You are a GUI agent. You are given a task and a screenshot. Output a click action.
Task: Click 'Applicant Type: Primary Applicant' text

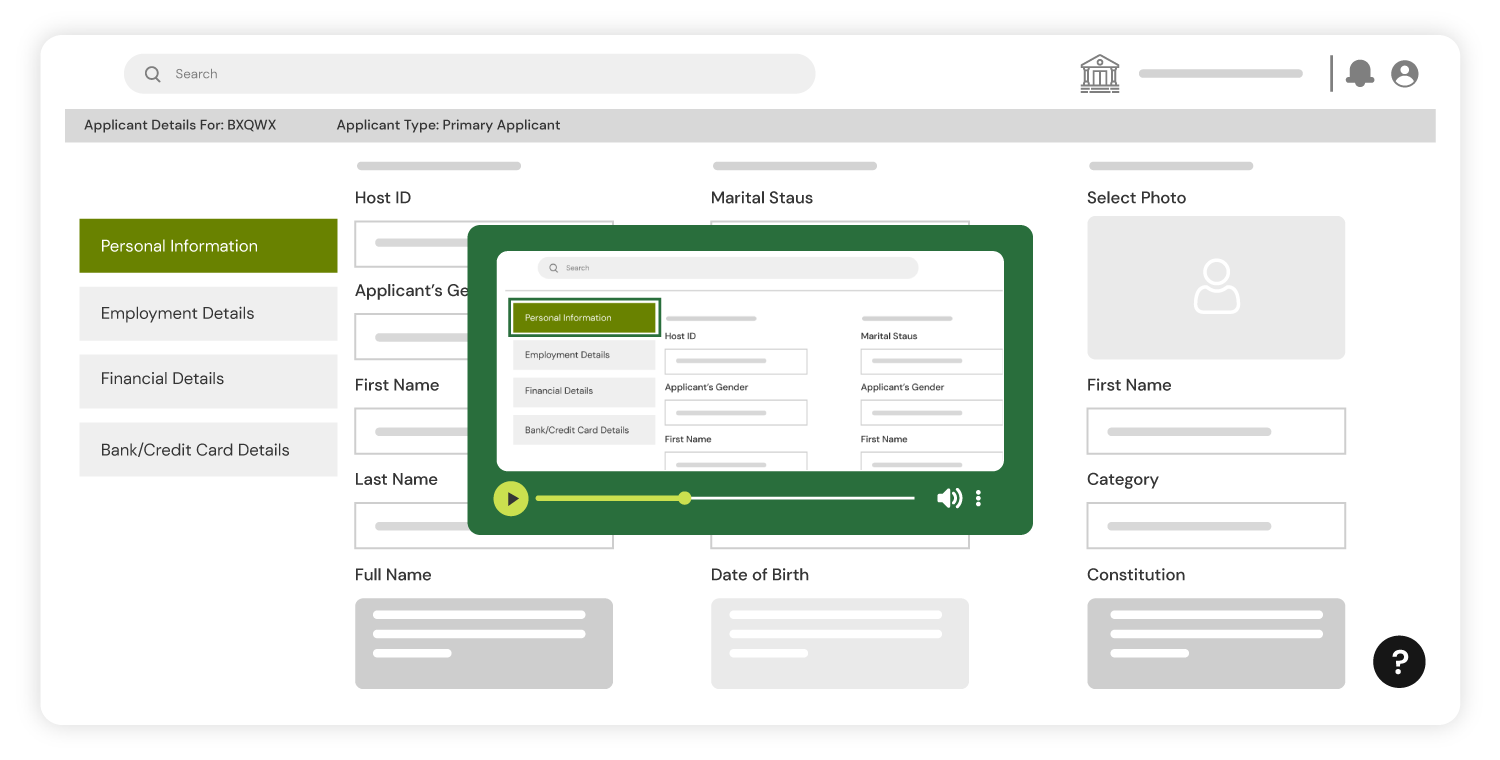(x=448, y=125)
